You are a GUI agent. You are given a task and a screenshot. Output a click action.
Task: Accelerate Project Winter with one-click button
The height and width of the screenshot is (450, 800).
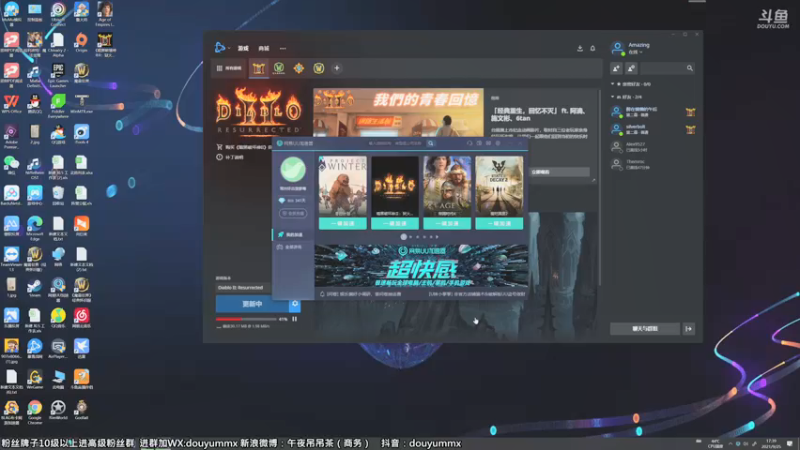tap(342, 223)
